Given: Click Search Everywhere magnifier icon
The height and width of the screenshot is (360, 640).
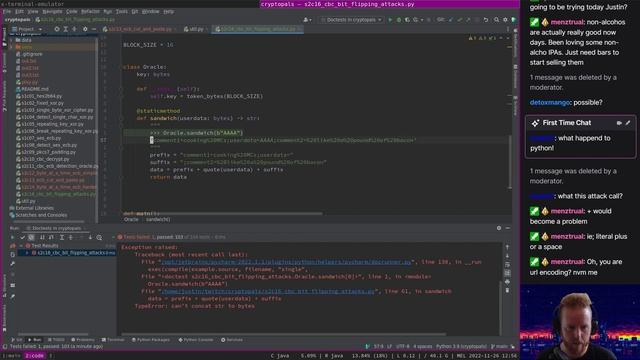Looking at the screenshot, I should (496, 20).
